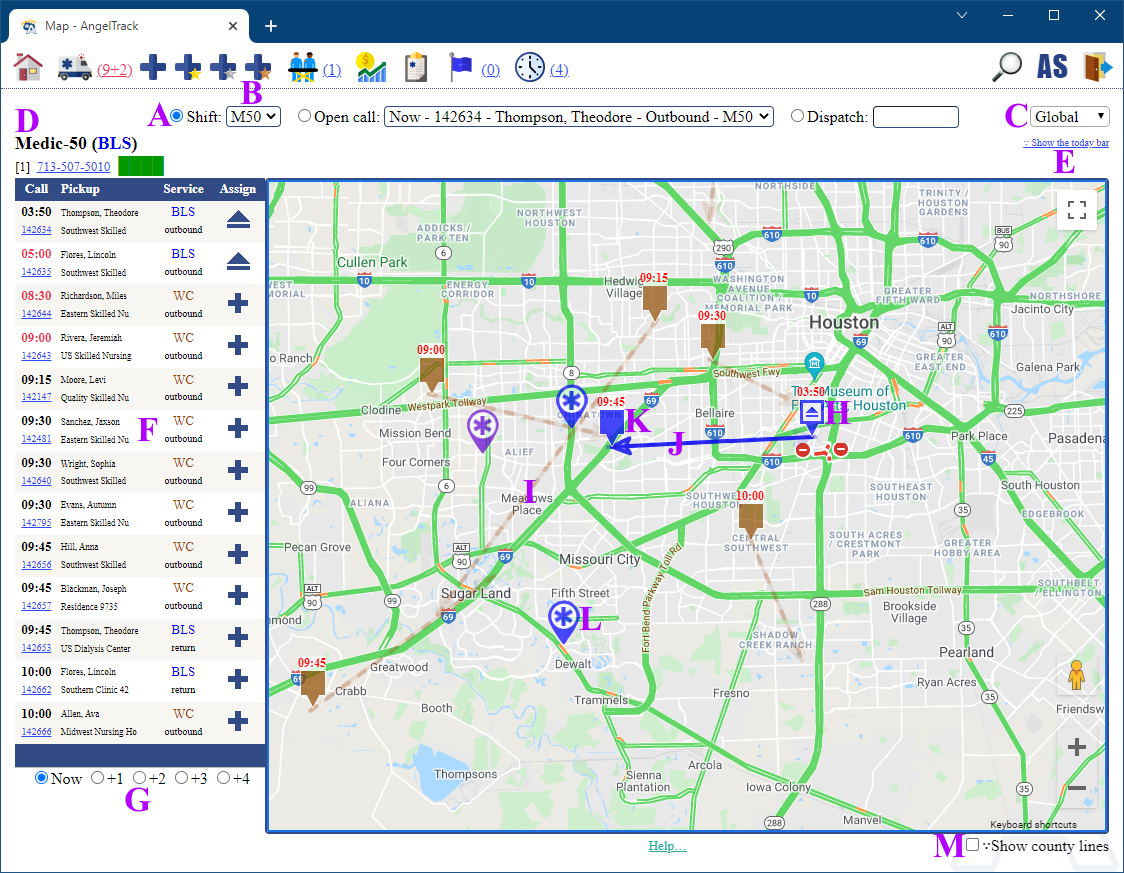The height and width of the screenshot is (873, 1124).
Task: Zoom in on the map
Action: (1076, 748)
